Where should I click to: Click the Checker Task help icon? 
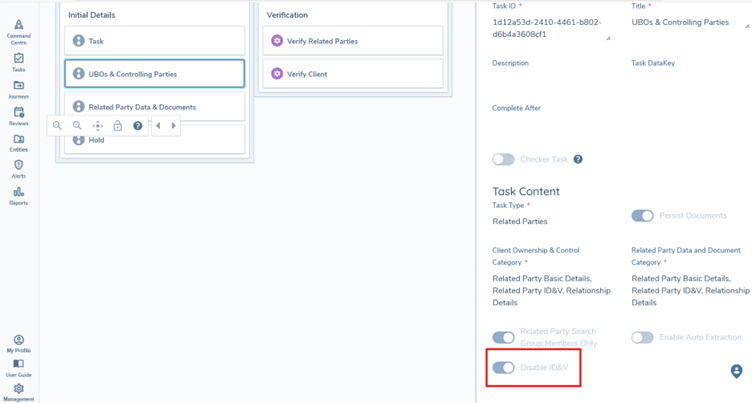(x=578, y=159)
